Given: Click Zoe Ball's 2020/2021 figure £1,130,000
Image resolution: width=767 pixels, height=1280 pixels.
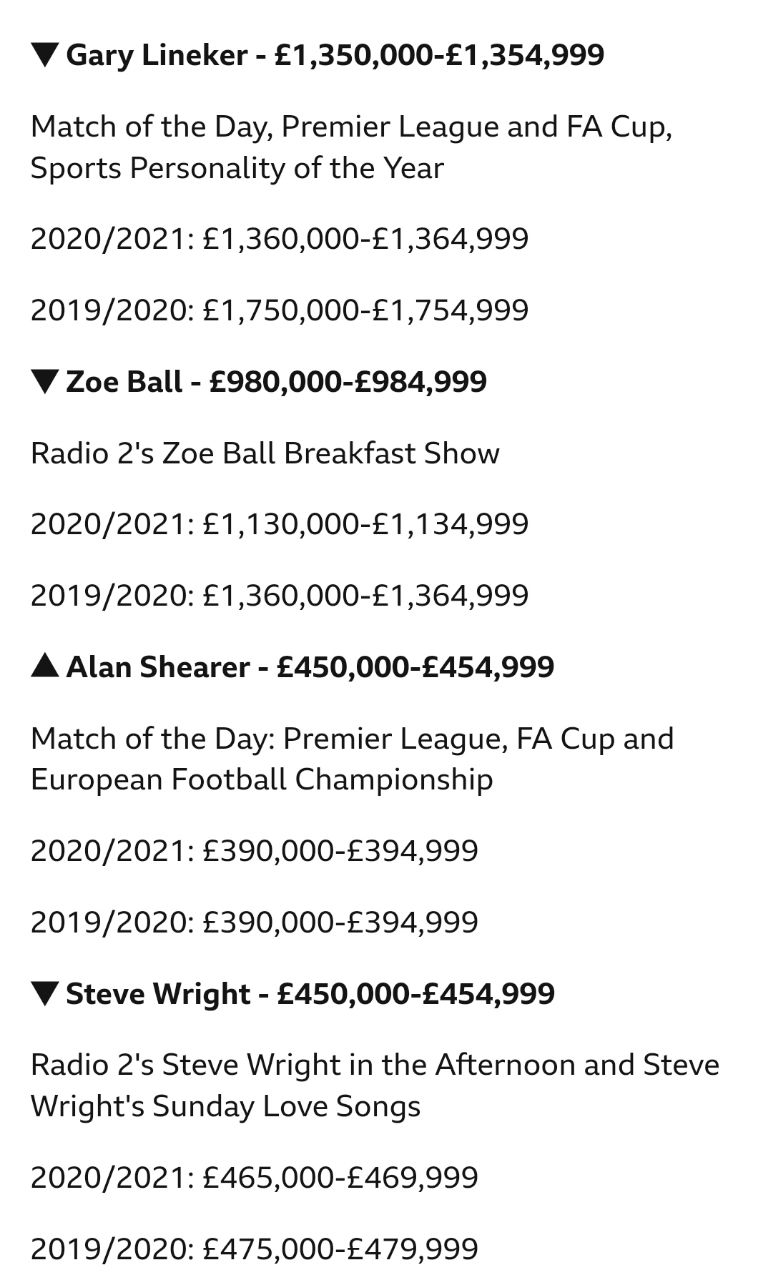Looking at the screenshot, I should click(280, 524).
